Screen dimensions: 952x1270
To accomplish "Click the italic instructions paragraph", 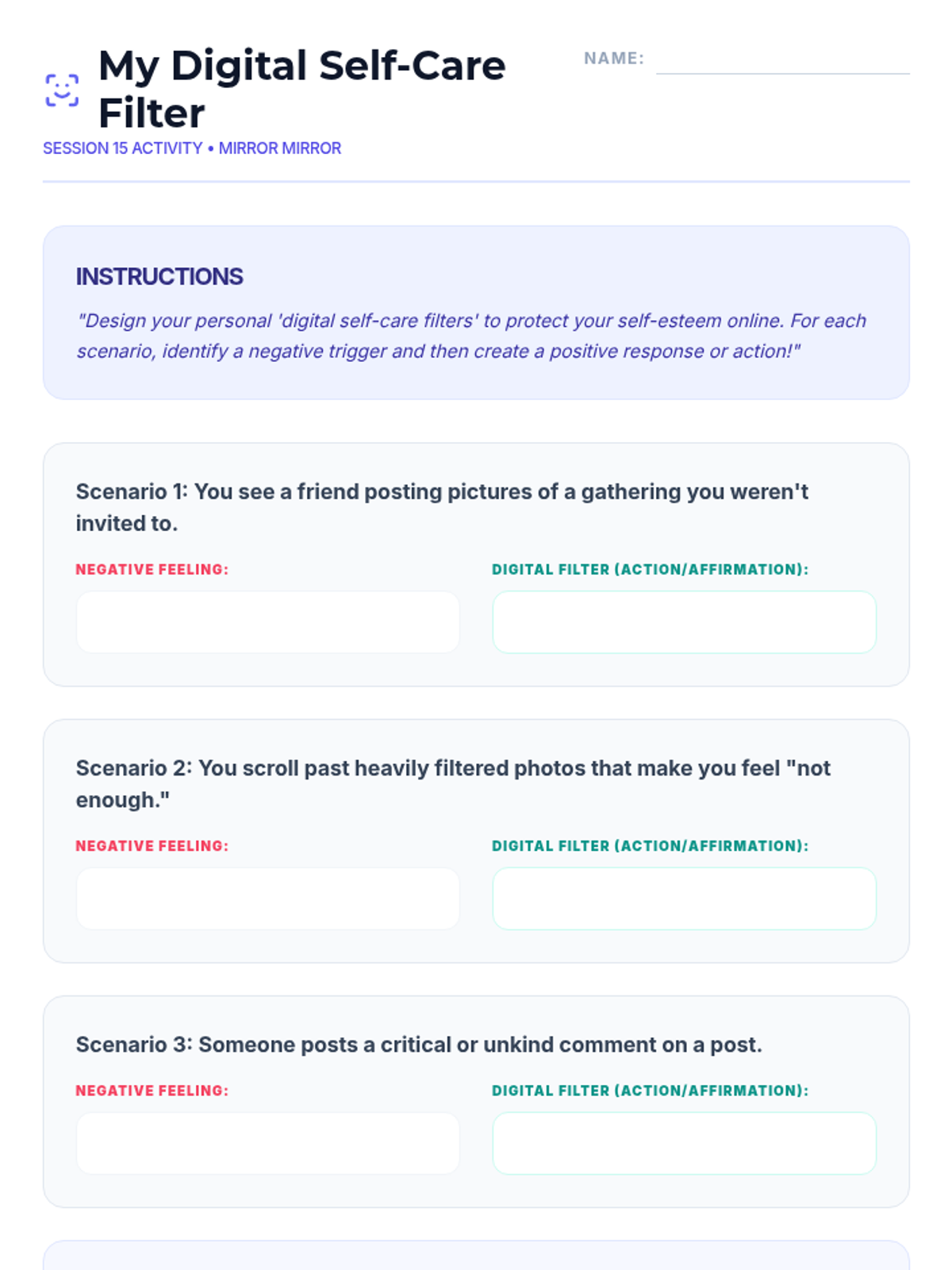I will tap(472, 336).
